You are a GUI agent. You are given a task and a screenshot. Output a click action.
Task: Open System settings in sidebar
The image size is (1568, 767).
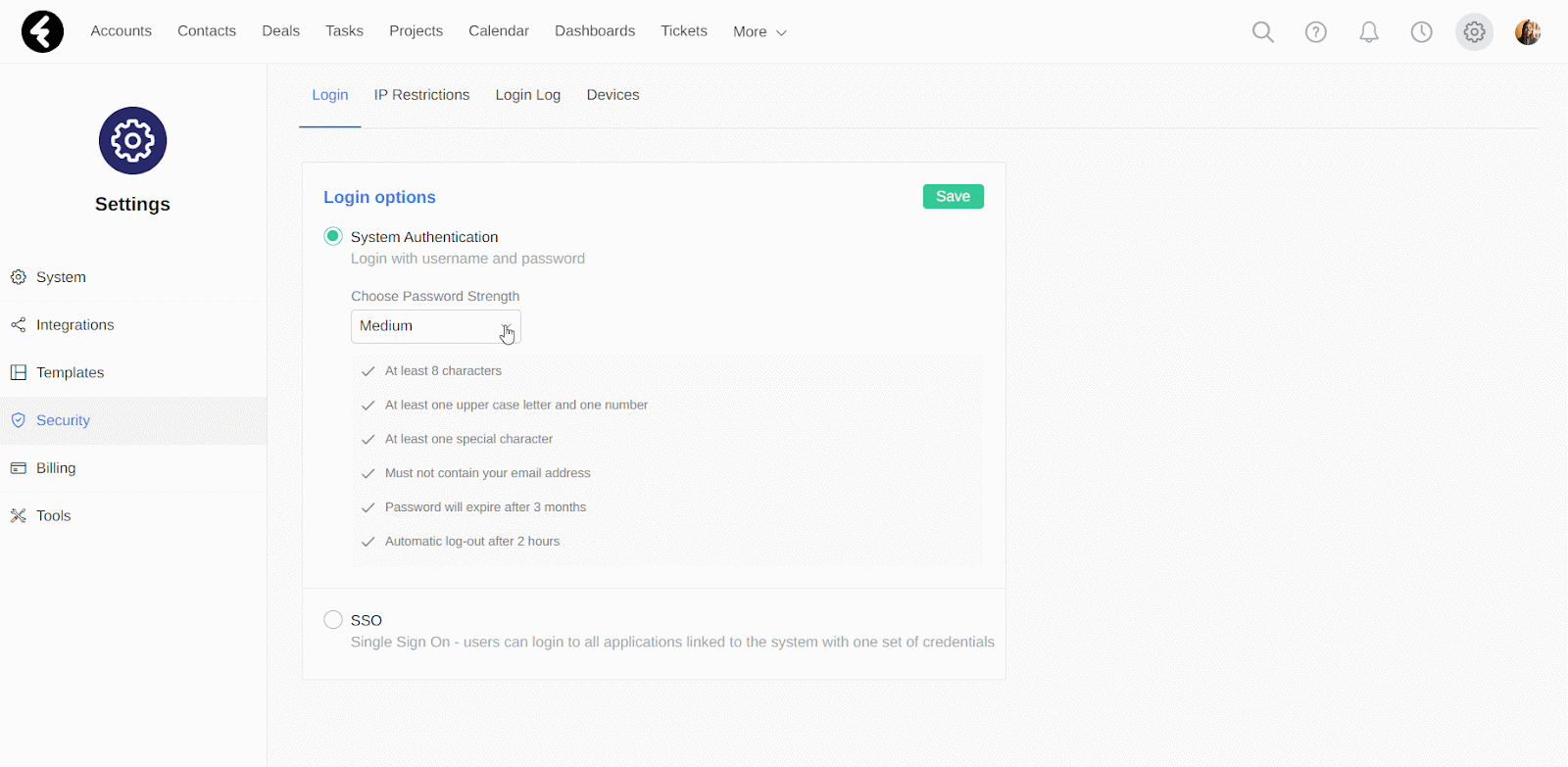(x=133, y=277)
